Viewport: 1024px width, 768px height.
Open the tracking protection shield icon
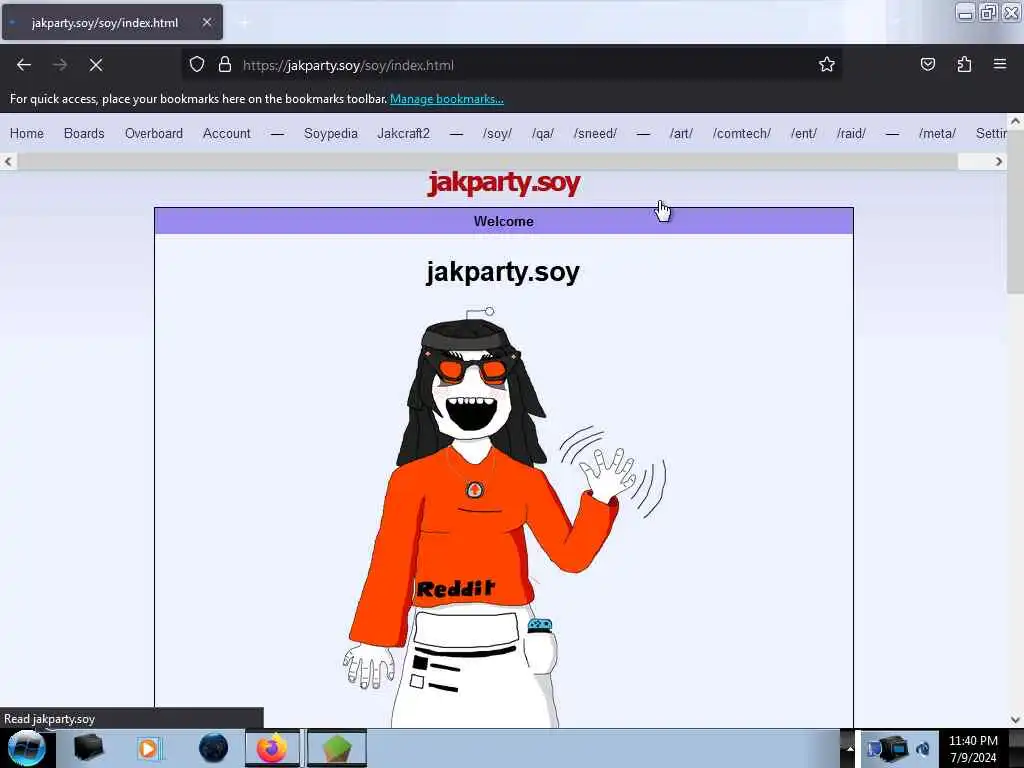tap(197, 65)
